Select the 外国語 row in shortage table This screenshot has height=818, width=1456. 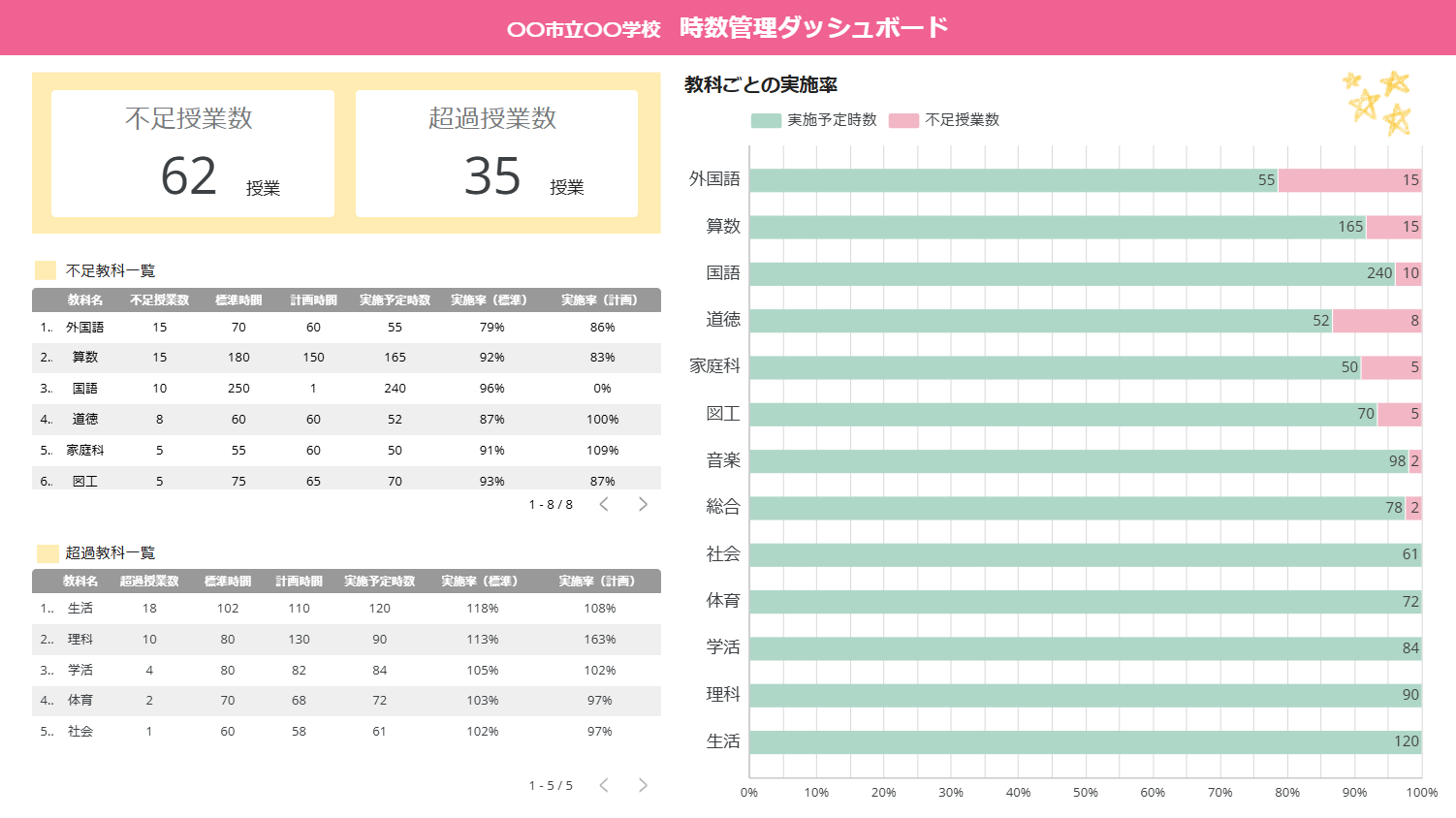tap(346, 328)
